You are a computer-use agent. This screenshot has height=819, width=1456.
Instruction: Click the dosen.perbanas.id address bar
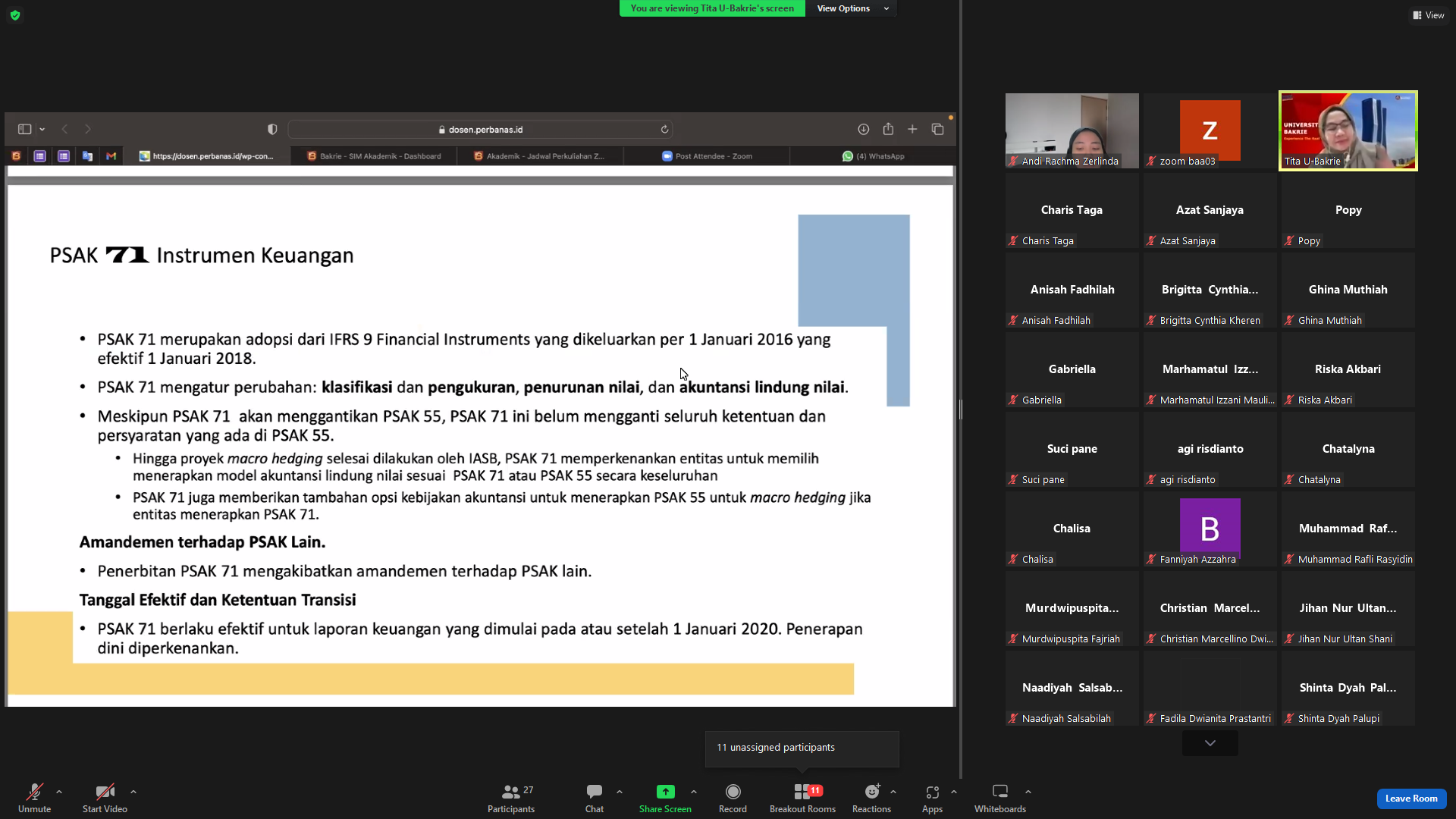pyautogui.click(x=481, y=130)
